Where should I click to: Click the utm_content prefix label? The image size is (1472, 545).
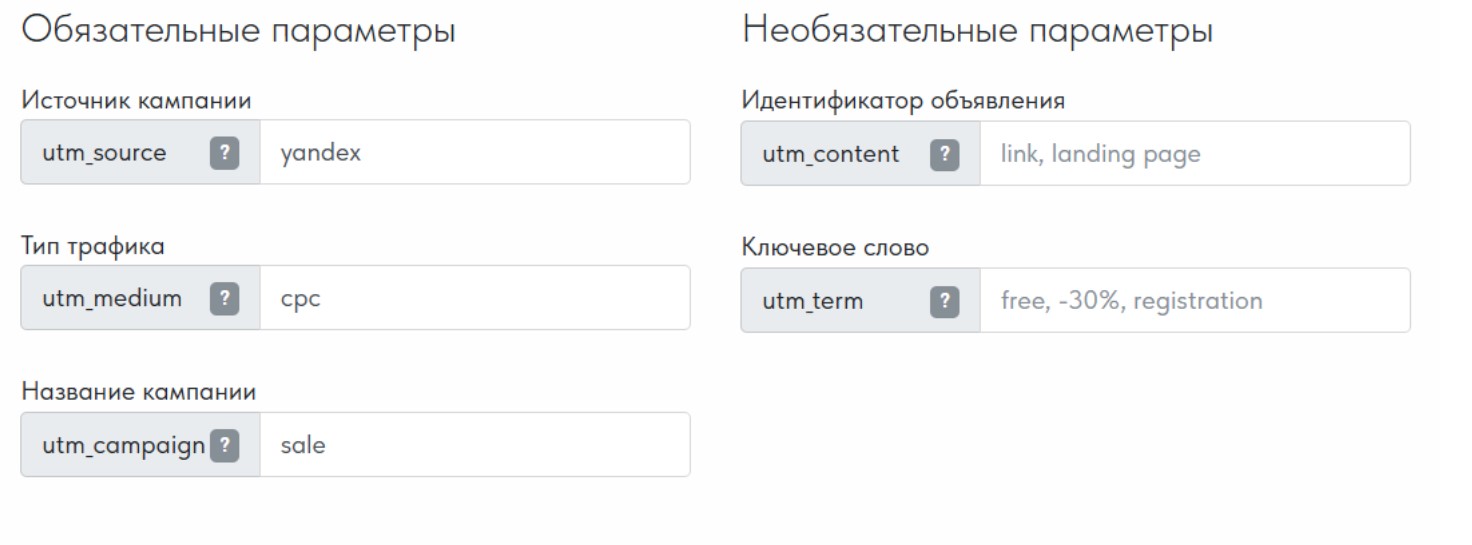click(831, 154)
